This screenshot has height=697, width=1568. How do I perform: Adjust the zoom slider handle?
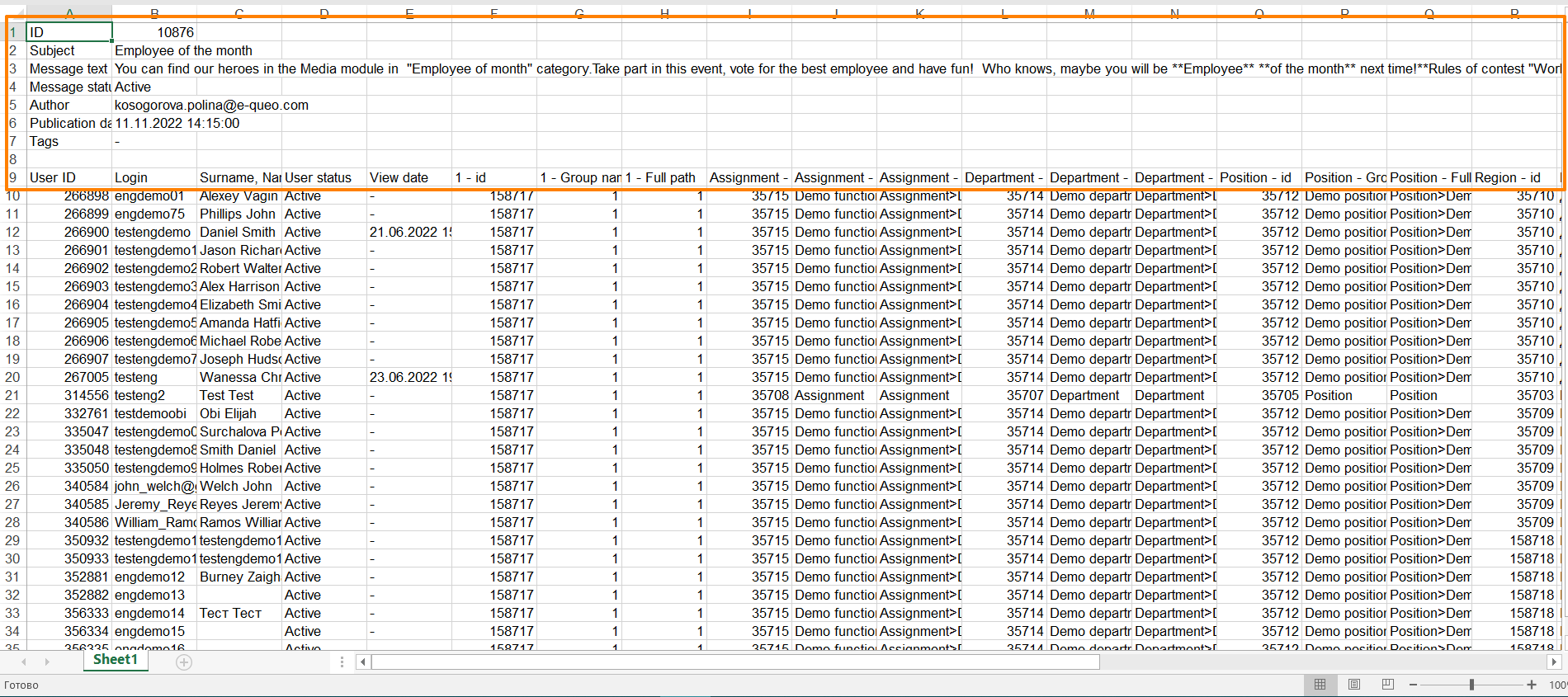click(1471, 685)
